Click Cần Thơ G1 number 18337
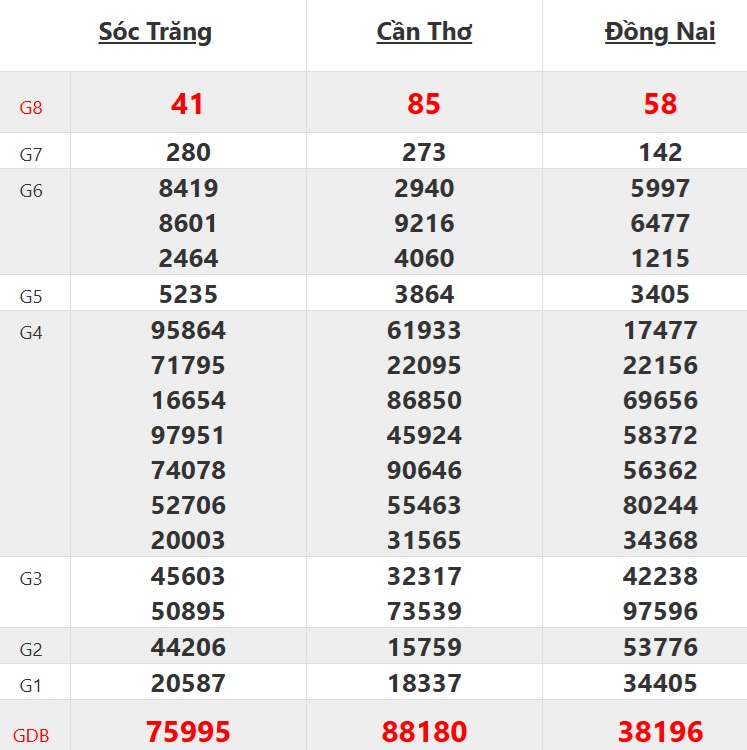The height and width of the screenshot is (750, 747). pyautogui.click(x=424, y=684)
